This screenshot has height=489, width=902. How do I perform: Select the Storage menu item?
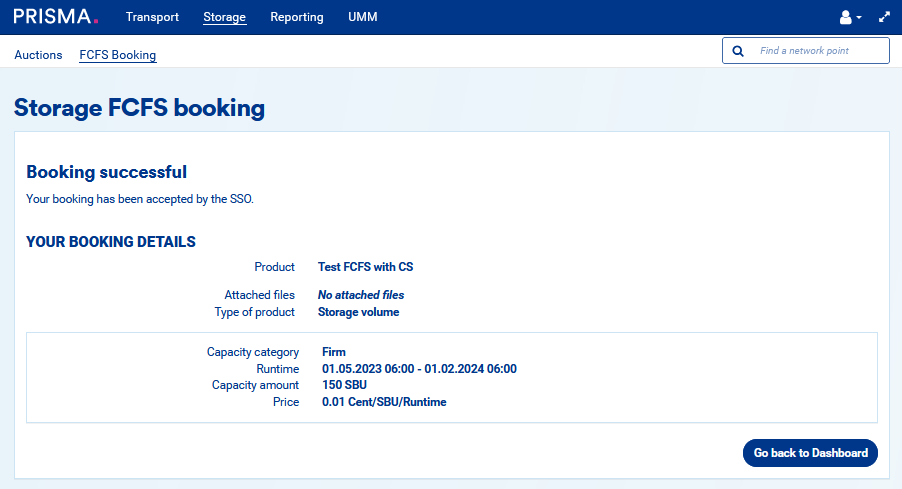click(x=224, y=17)
